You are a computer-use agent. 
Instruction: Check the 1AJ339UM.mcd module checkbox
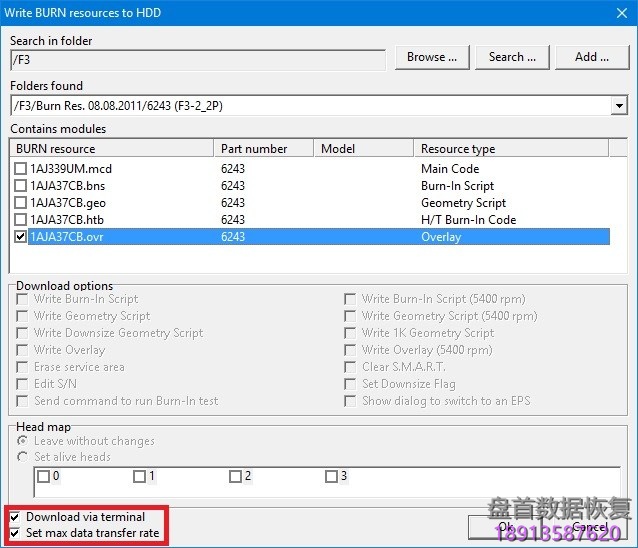tap(21, 169)
